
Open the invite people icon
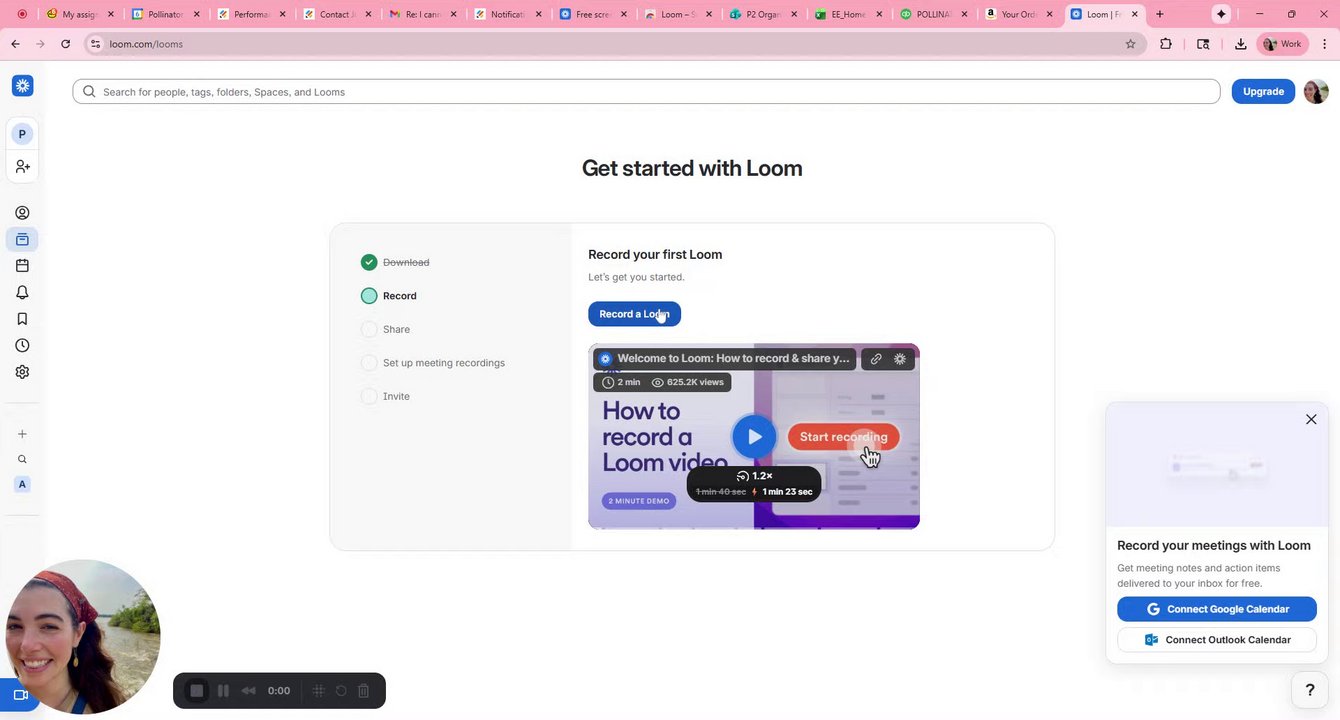pos(22,166)
